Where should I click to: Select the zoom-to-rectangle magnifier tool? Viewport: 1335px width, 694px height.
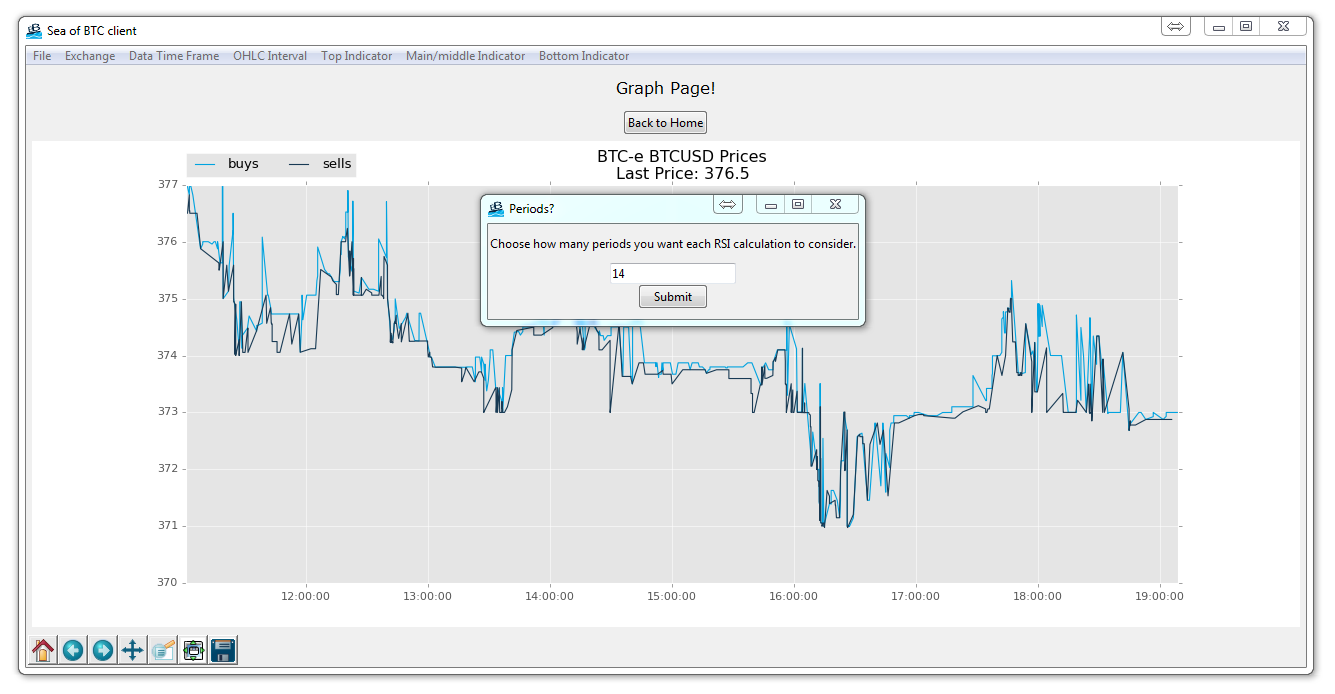pyautogui.click(x=162, y=650)
